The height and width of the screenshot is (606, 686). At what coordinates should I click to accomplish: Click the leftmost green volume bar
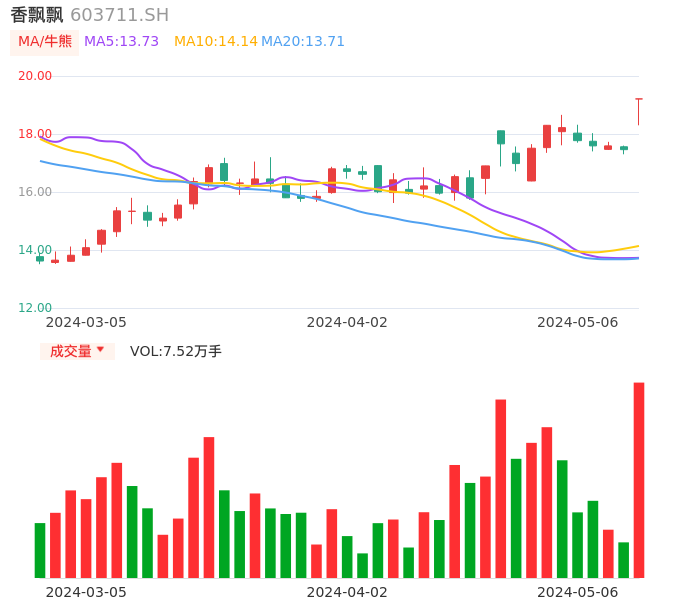(x=40, y=550)
